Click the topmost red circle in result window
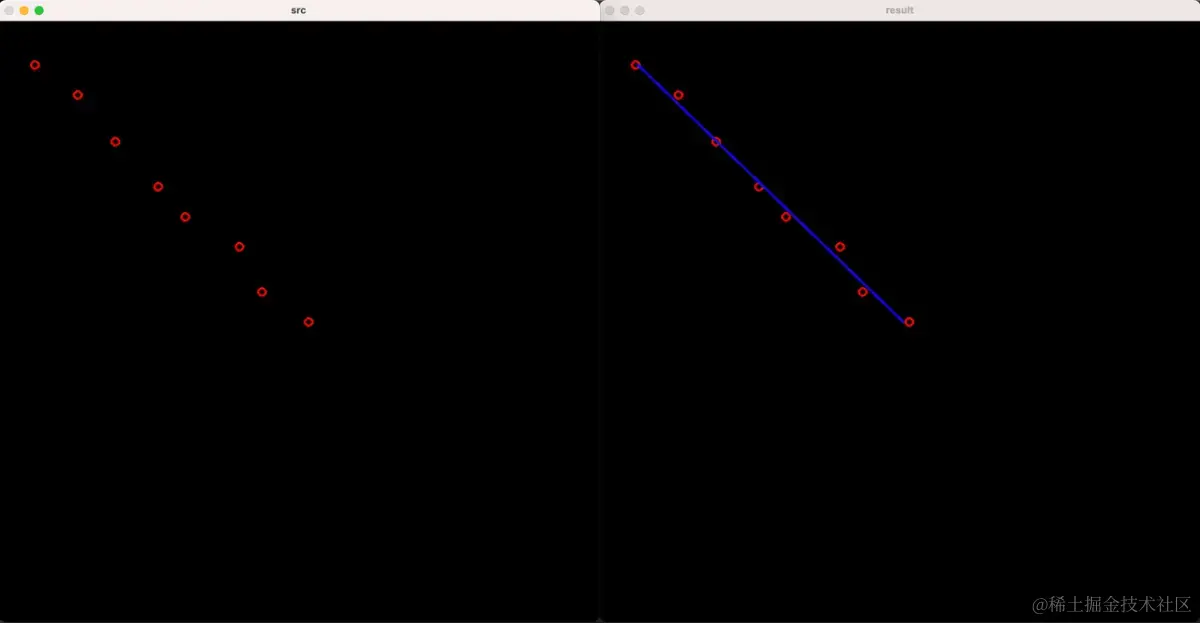This screenshot has width=1200, height=623. click(635, 65)
